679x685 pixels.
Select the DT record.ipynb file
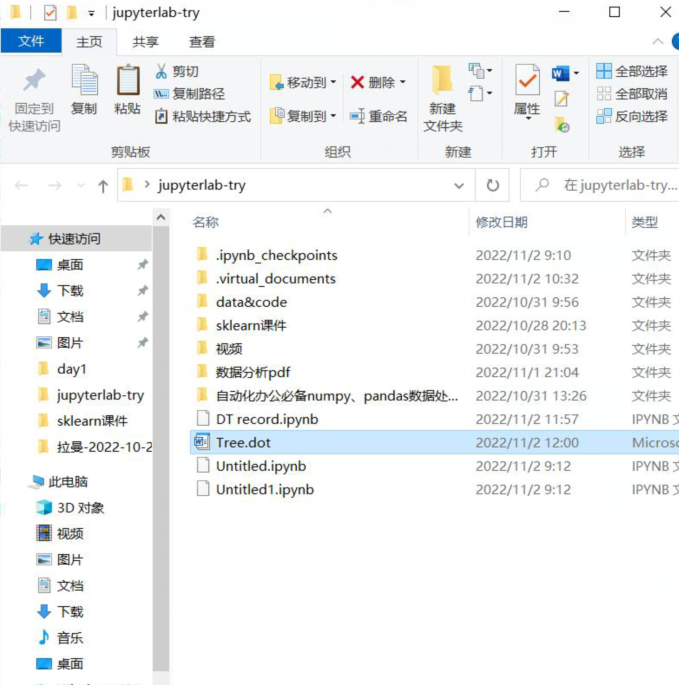pos(267,419)
